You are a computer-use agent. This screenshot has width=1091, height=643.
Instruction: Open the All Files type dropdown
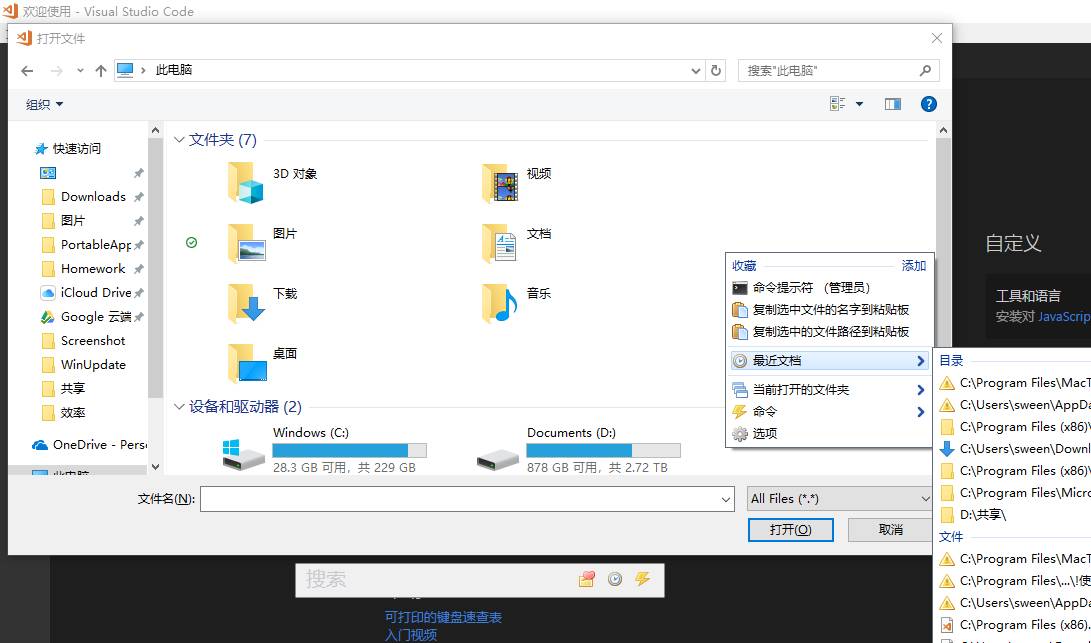tap(838, 499)
